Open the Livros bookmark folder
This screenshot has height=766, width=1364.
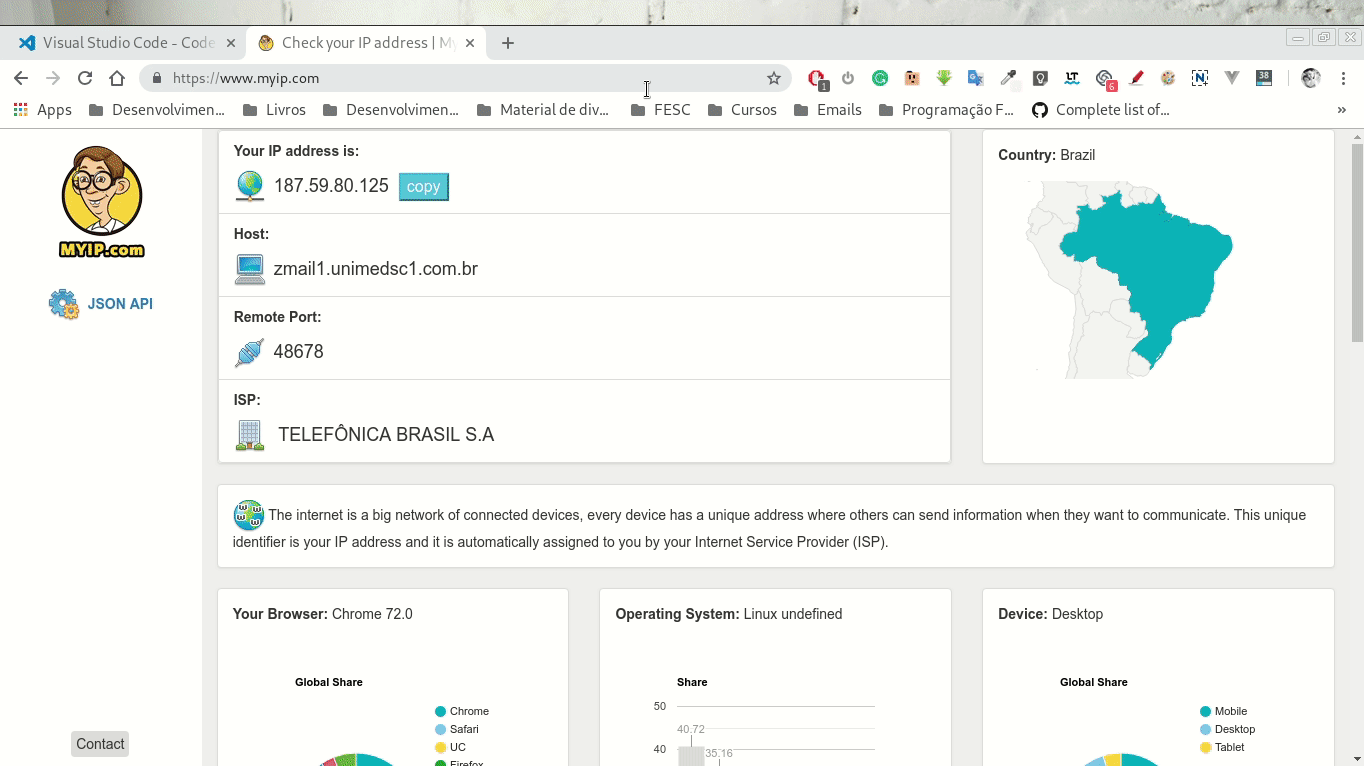(x=274, y=110)
